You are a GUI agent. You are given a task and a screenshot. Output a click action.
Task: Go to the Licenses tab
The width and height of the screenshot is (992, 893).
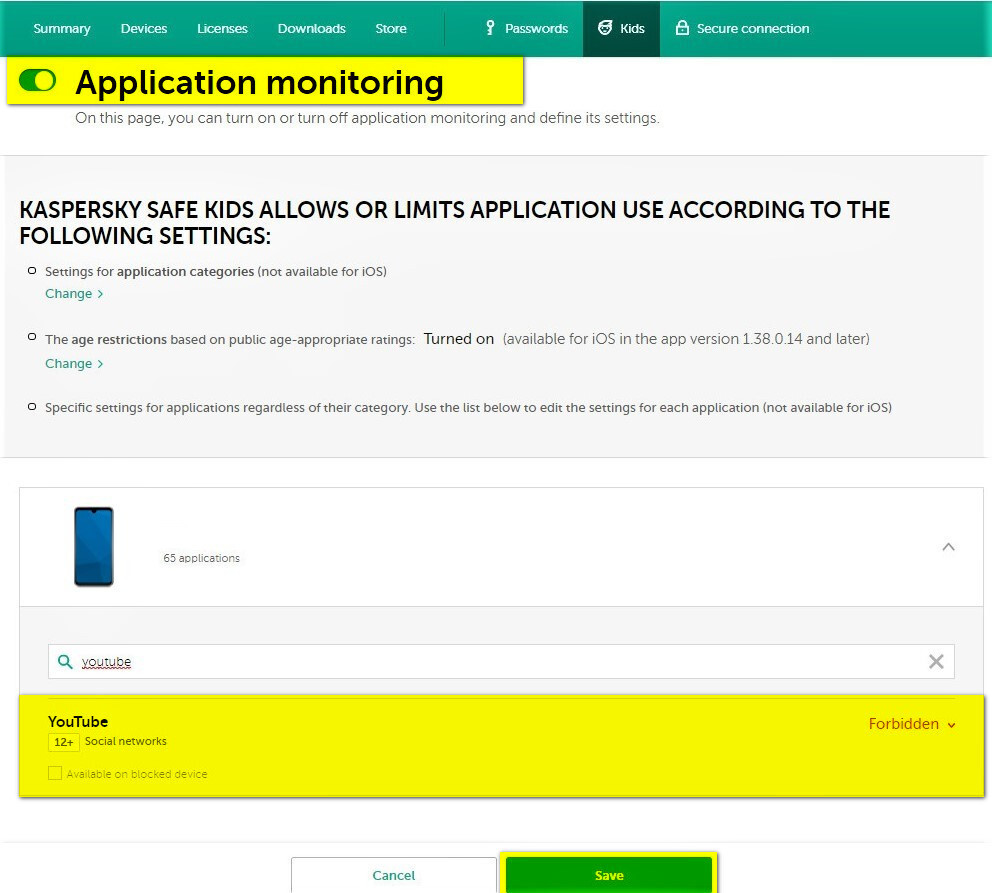(222, 29)
